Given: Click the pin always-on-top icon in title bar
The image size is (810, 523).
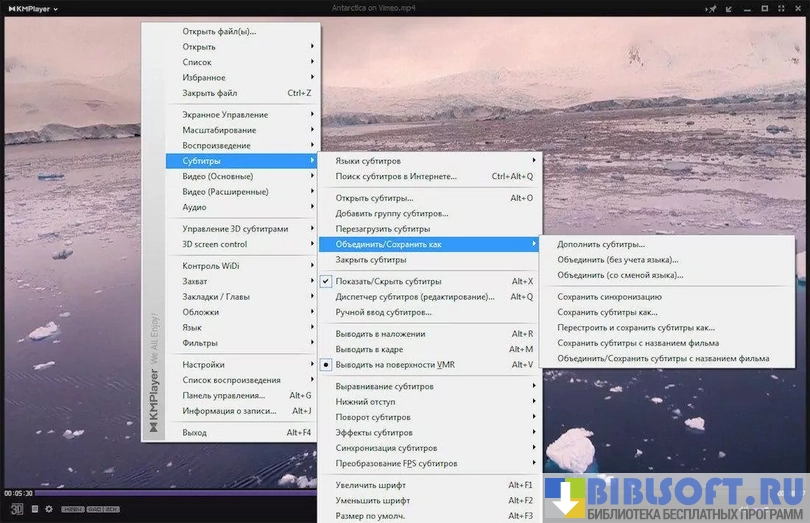Looking at the screenshot, I should pyautogui.click(x=711, y=8).
